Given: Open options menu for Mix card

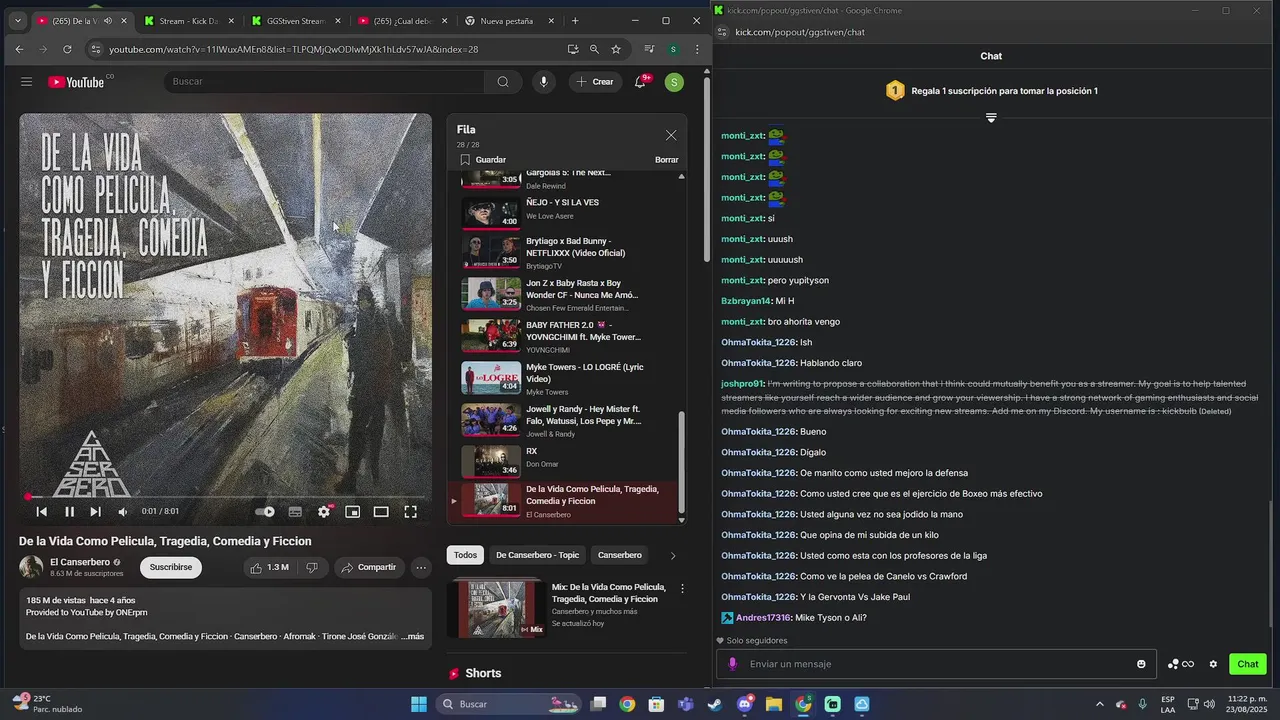Looking at the screenshot, I should pos(682,588).
